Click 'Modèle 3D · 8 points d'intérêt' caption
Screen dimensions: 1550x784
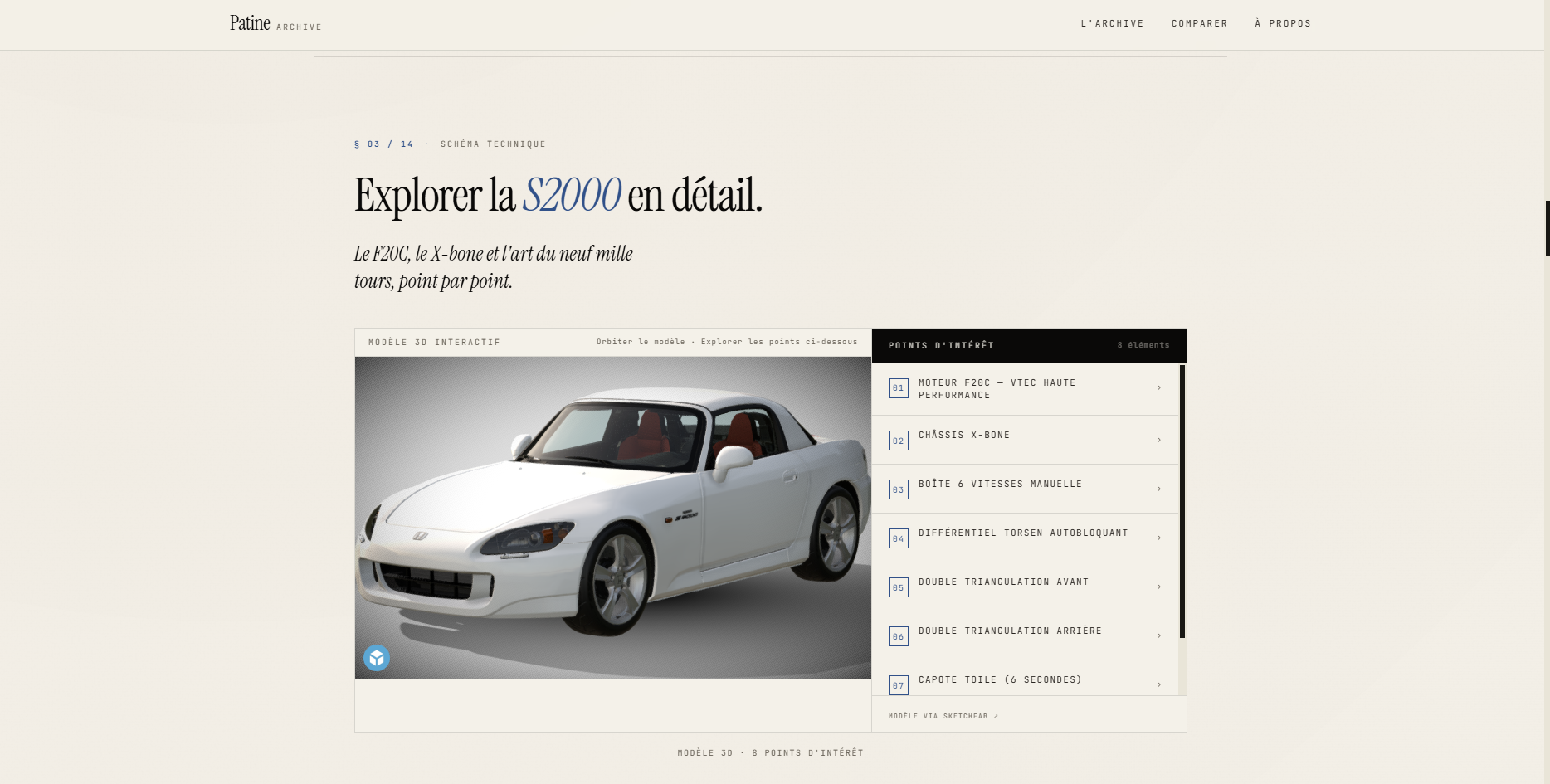[771, 753]
